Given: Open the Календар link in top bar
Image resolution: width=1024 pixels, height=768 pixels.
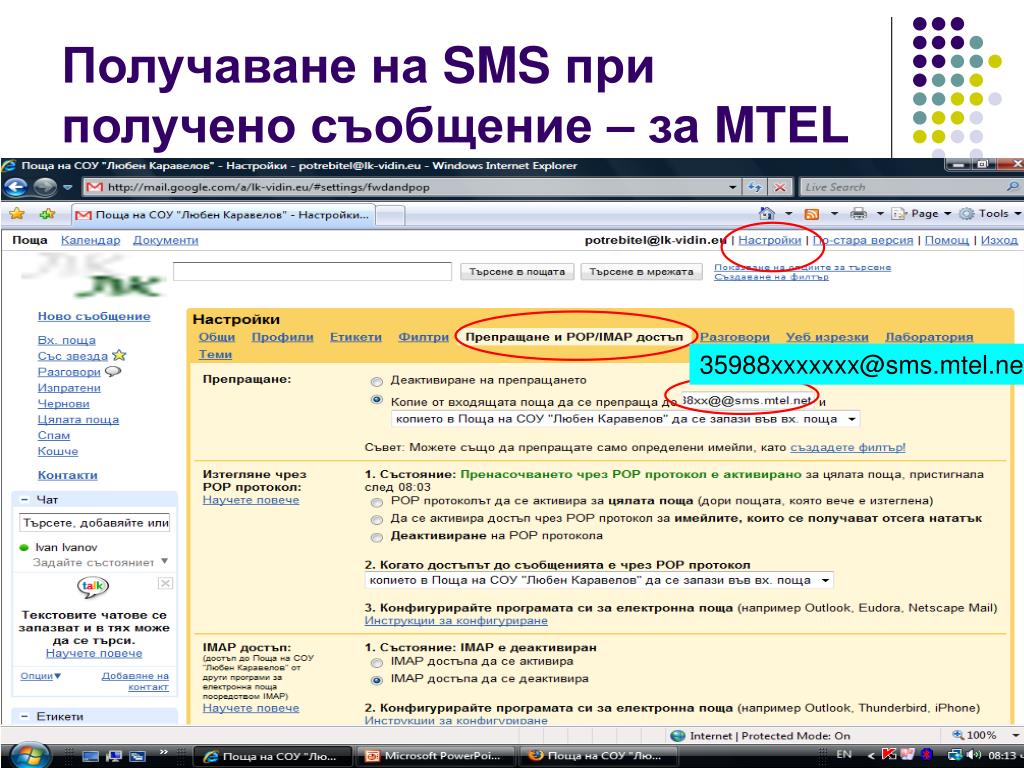Looking at the screenshot, I should [90, 240].
